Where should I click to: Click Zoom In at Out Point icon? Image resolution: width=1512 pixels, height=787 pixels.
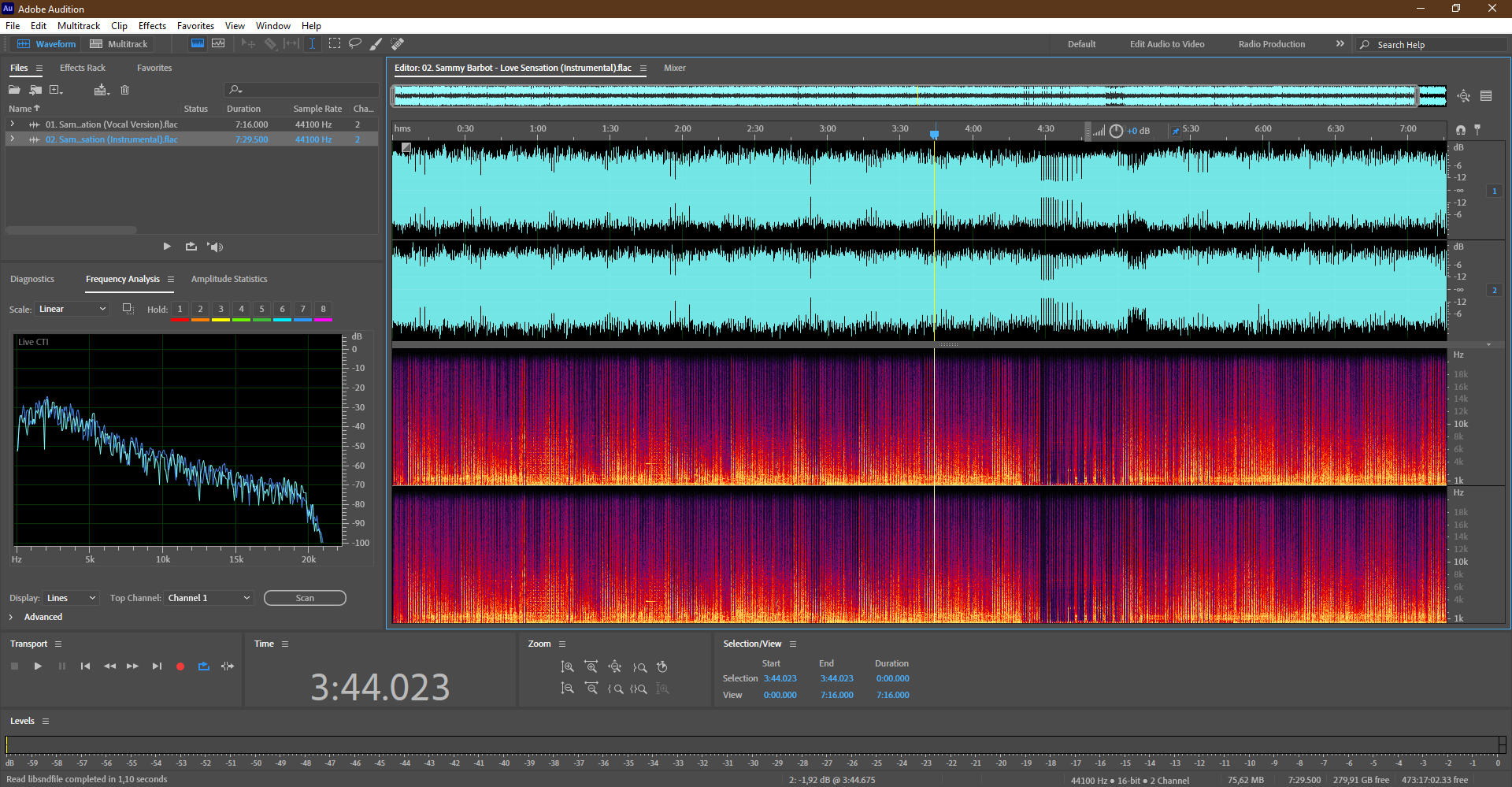(x=615, y=689)
